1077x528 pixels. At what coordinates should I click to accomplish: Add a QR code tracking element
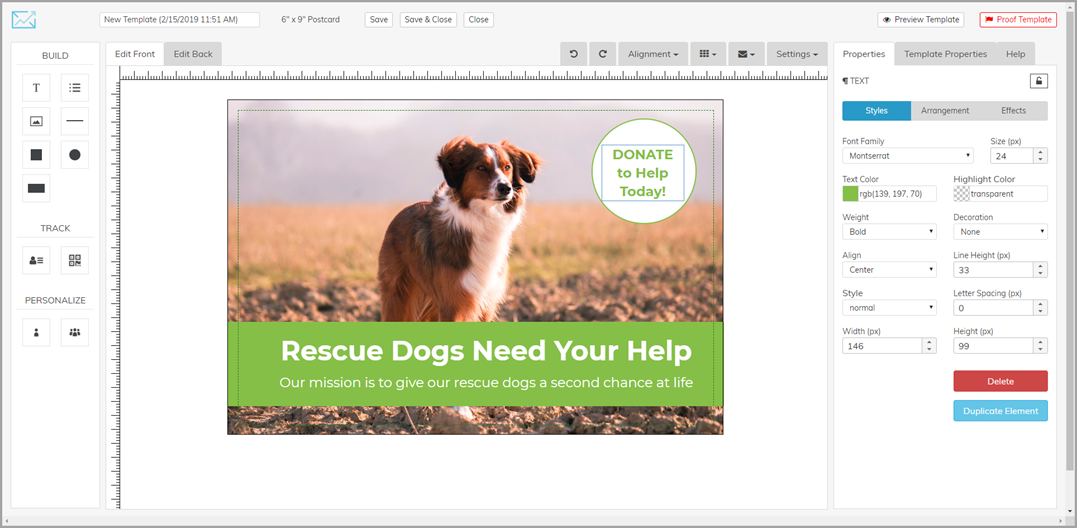(x=75, y=260)
